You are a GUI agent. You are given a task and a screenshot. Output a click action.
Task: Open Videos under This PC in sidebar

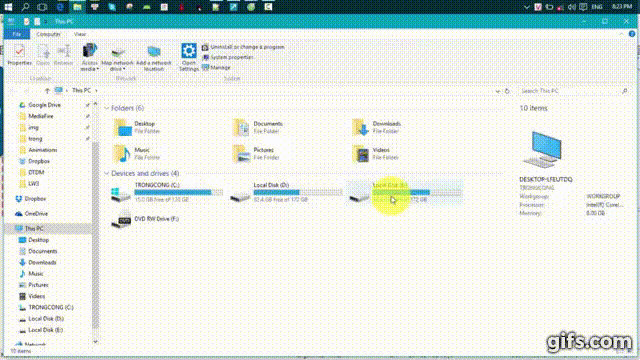pyautogui.click(x=36, y=296)
